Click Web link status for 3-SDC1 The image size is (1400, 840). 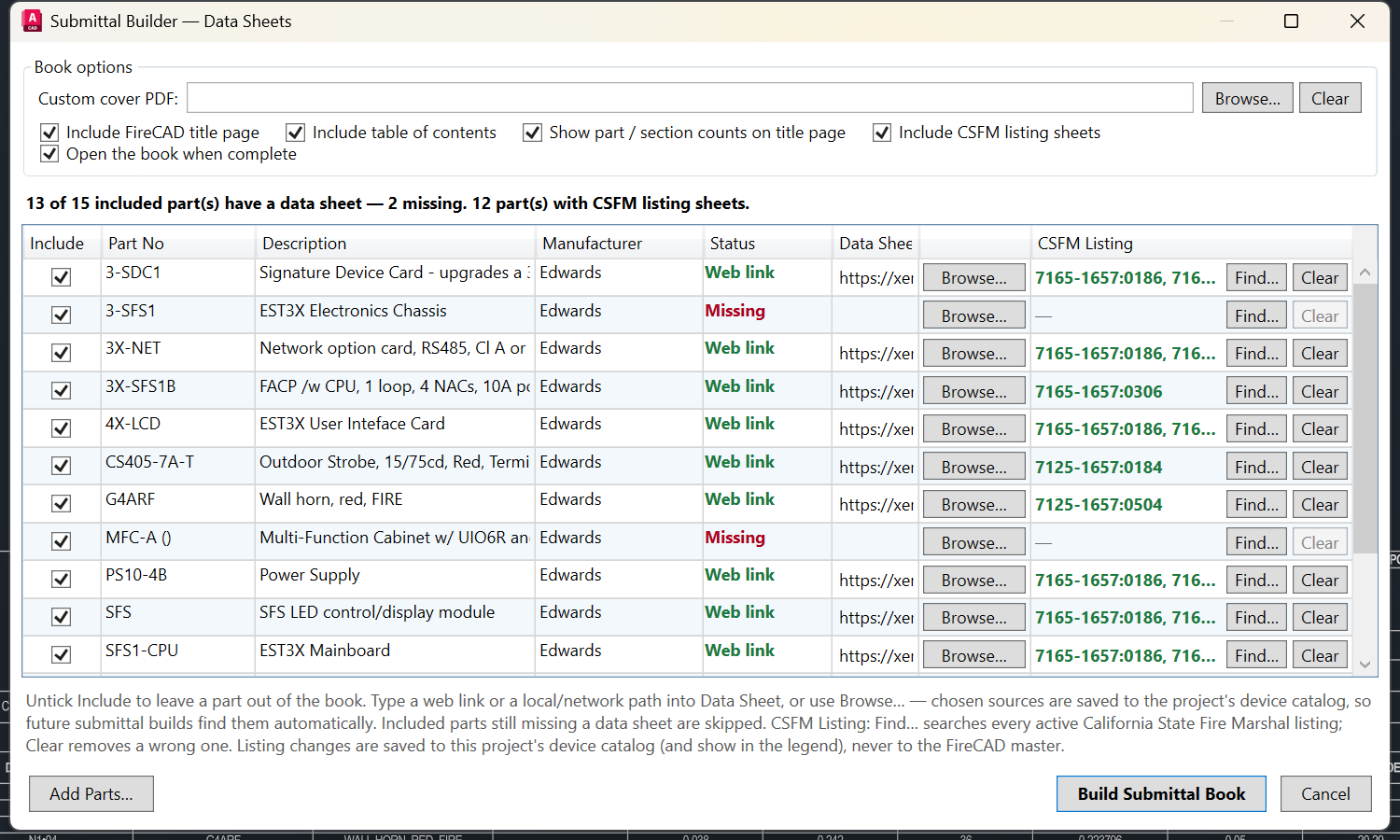click(739, 273)
